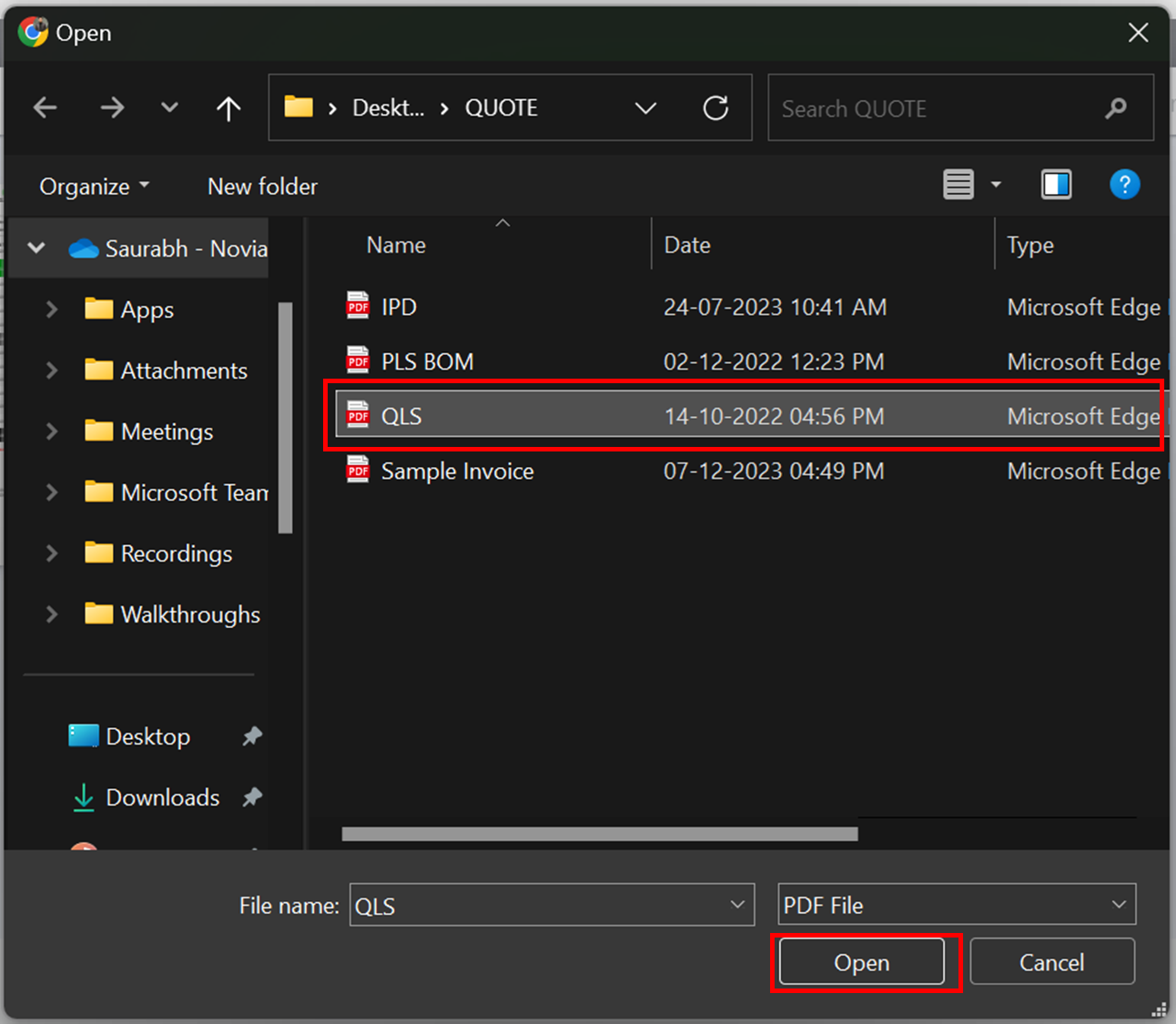
Task: Open the Organize menu
Action: tap(94, 187)
